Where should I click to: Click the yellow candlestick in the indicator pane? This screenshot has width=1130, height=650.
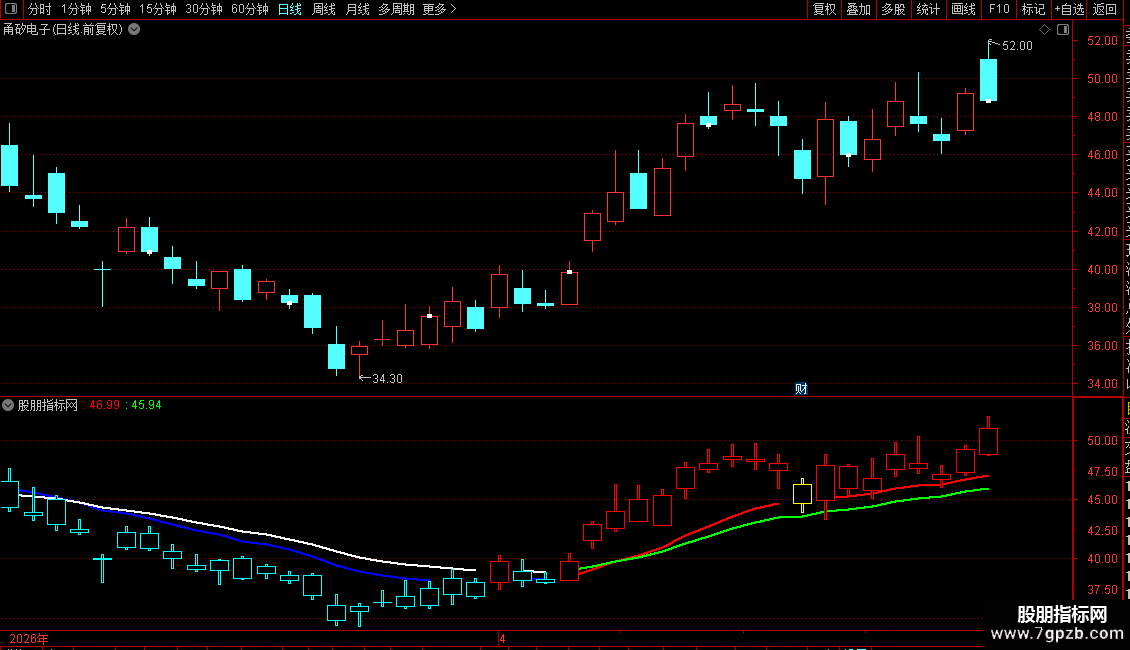[802, 494]
